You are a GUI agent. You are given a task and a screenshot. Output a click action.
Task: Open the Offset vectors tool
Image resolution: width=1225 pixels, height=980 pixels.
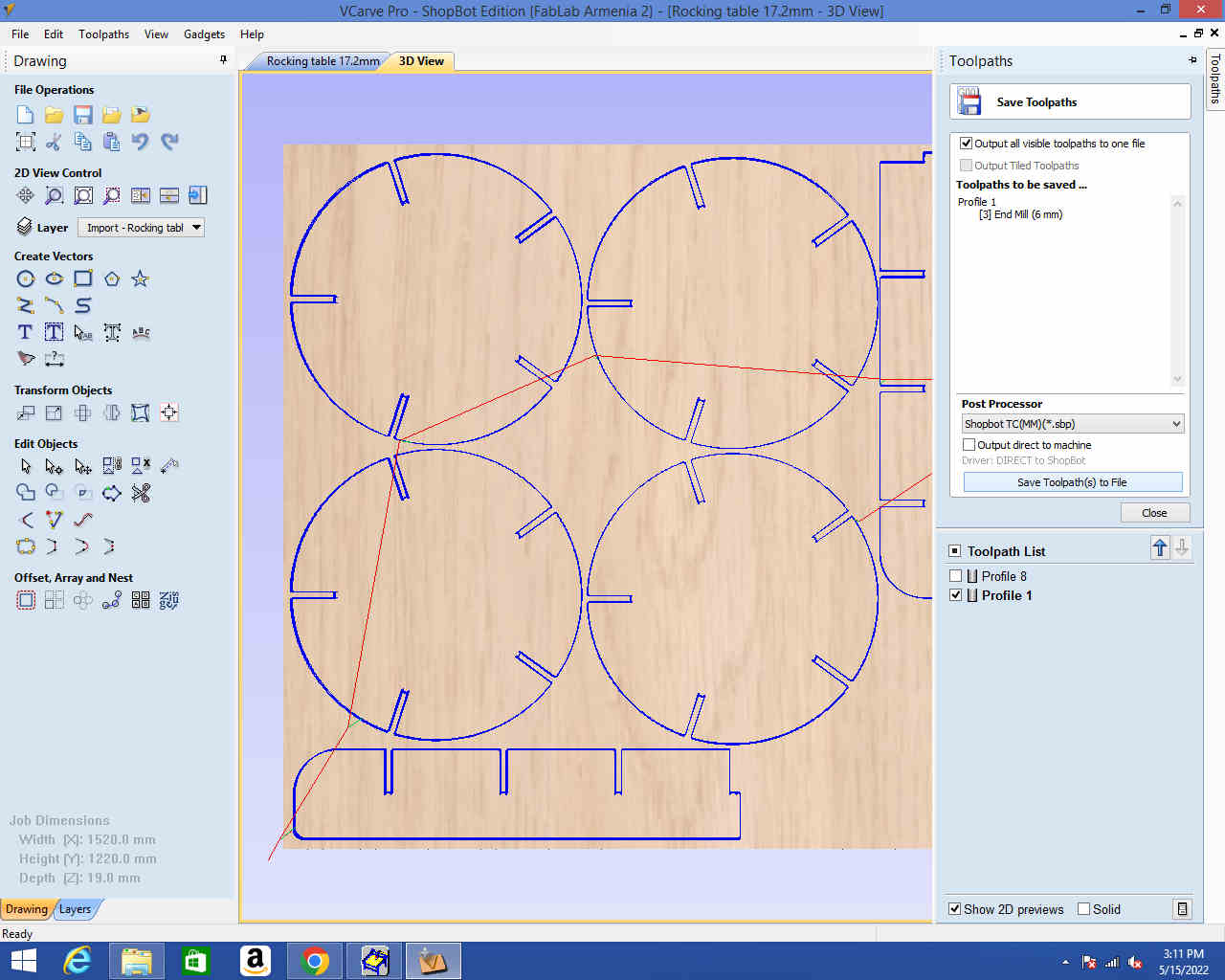point(26,600)
